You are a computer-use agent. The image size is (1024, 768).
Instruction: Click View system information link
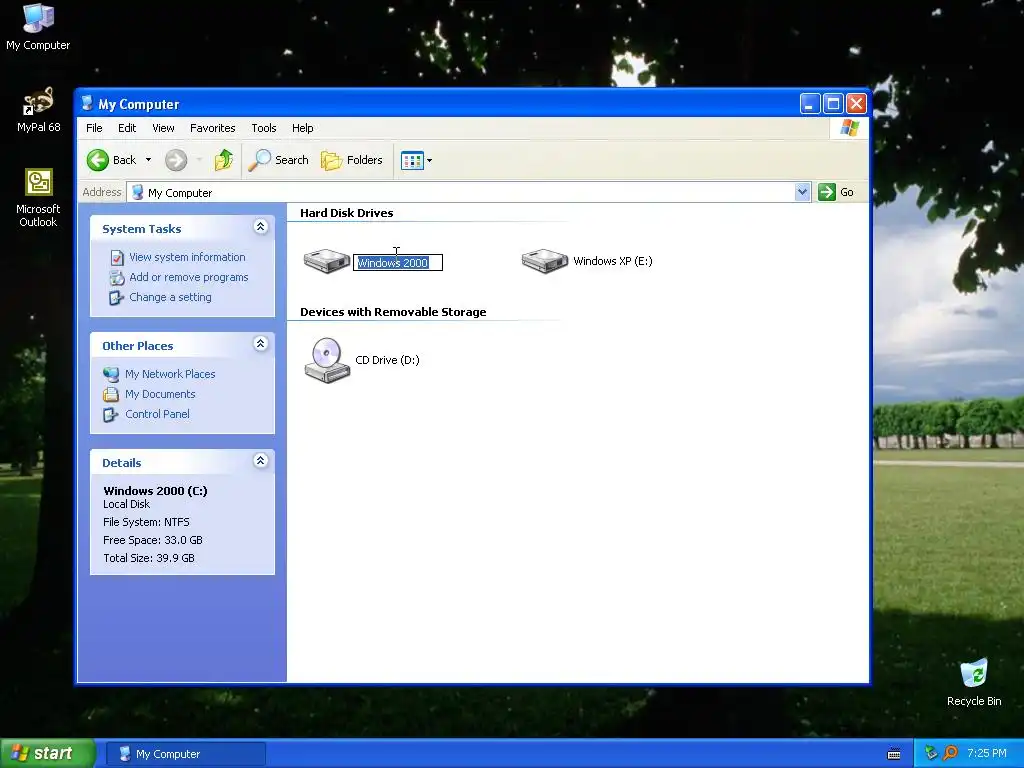(187, 257)
